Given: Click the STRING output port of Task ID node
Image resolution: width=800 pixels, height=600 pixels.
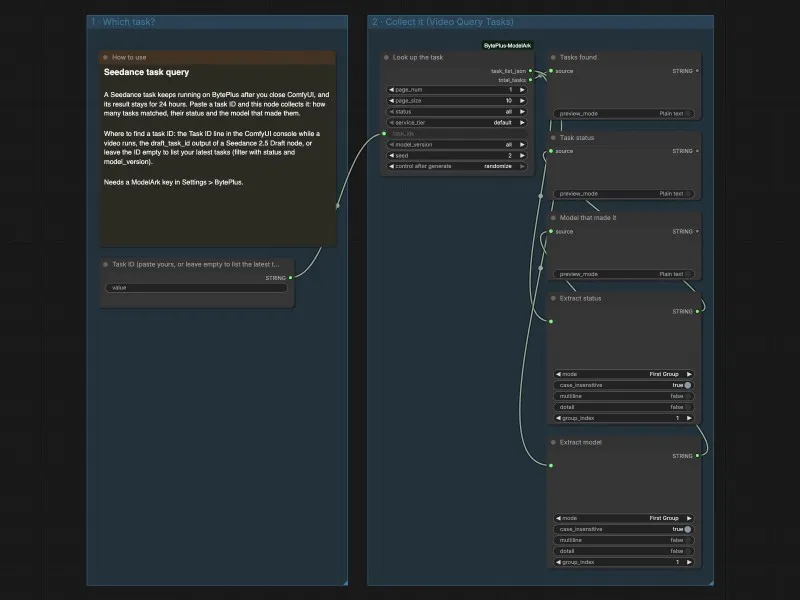Looking at the screenshot, I should pyautogui.click(x=291, y=278).
